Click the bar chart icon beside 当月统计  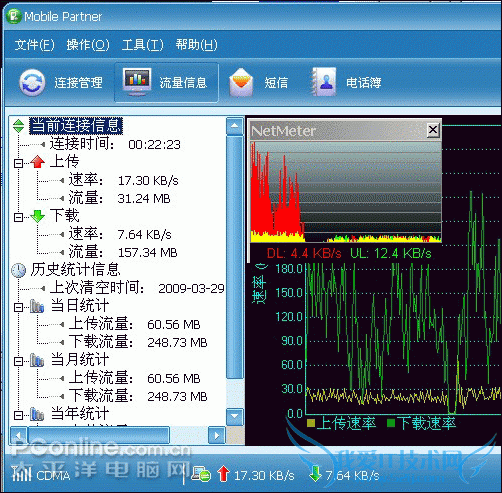tap(37, 360)
